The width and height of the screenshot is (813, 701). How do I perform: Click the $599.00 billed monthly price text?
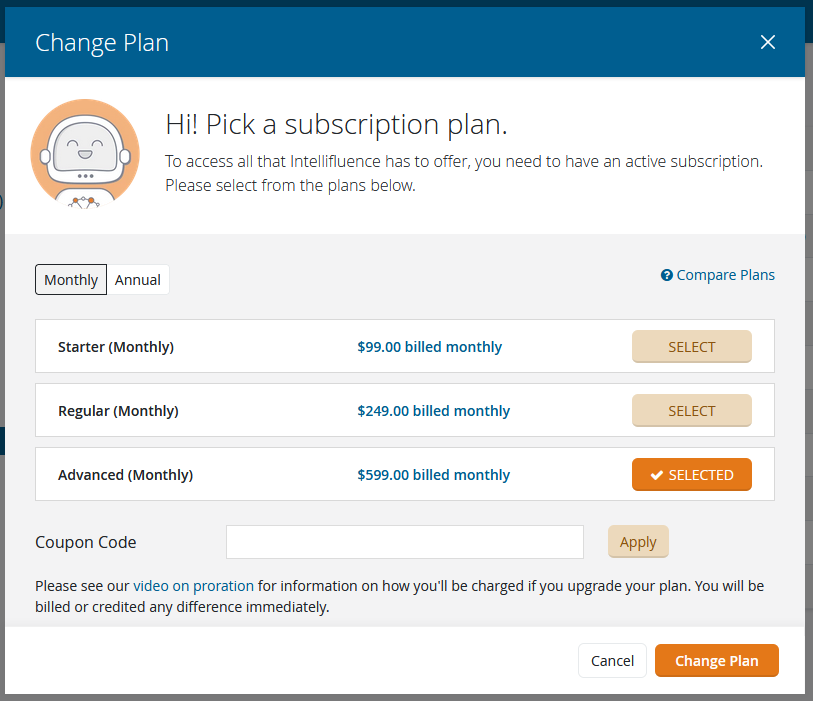tap(433, 475)
